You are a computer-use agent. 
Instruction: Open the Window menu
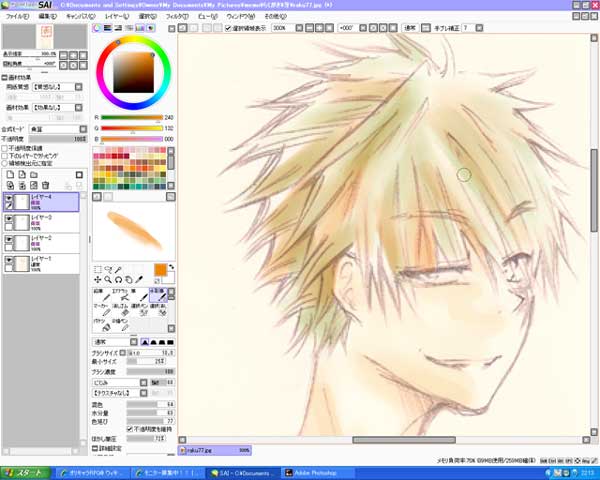(x=241, y=16)
